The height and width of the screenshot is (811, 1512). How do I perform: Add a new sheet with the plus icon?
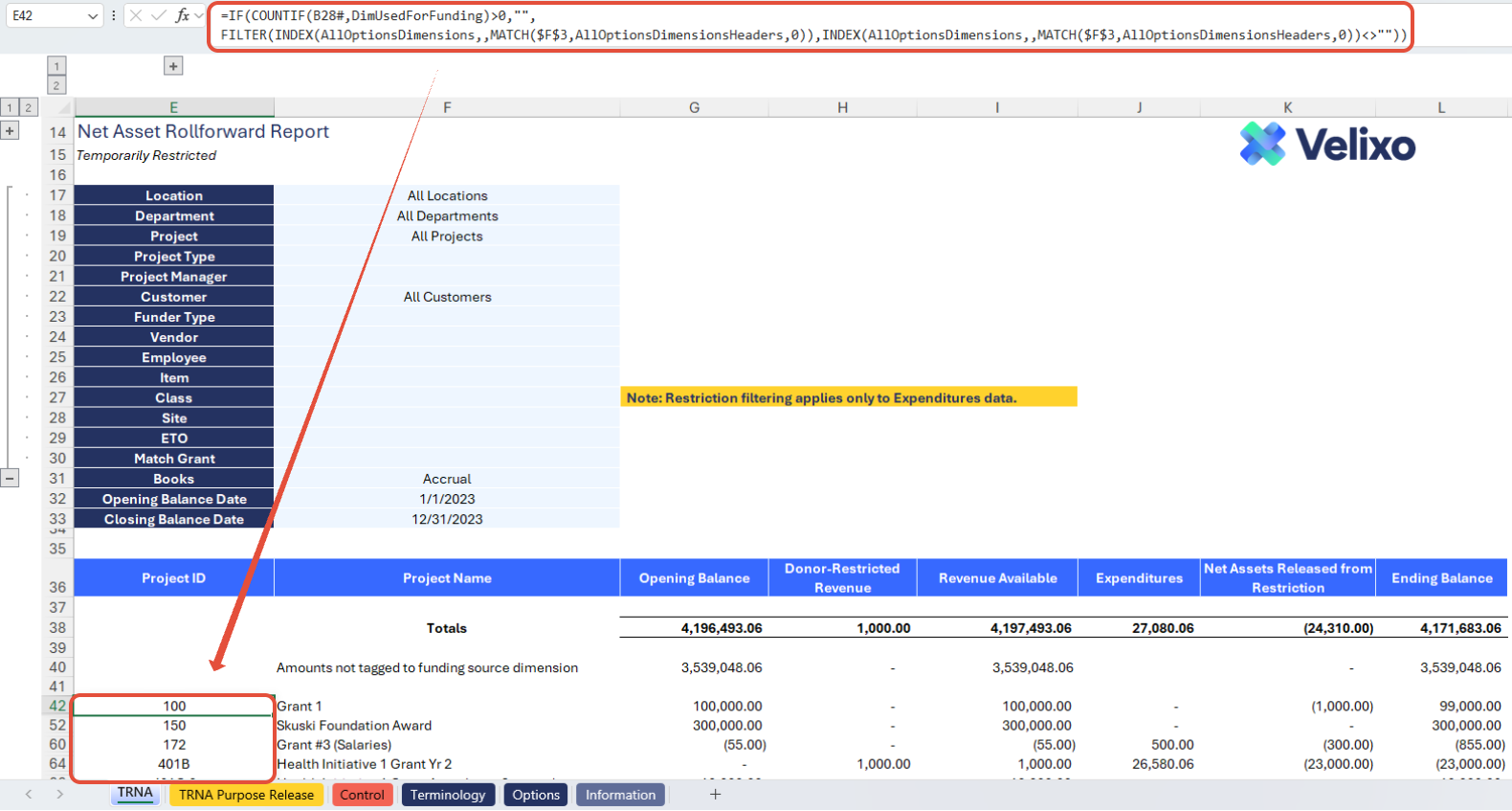click(715, 795)
